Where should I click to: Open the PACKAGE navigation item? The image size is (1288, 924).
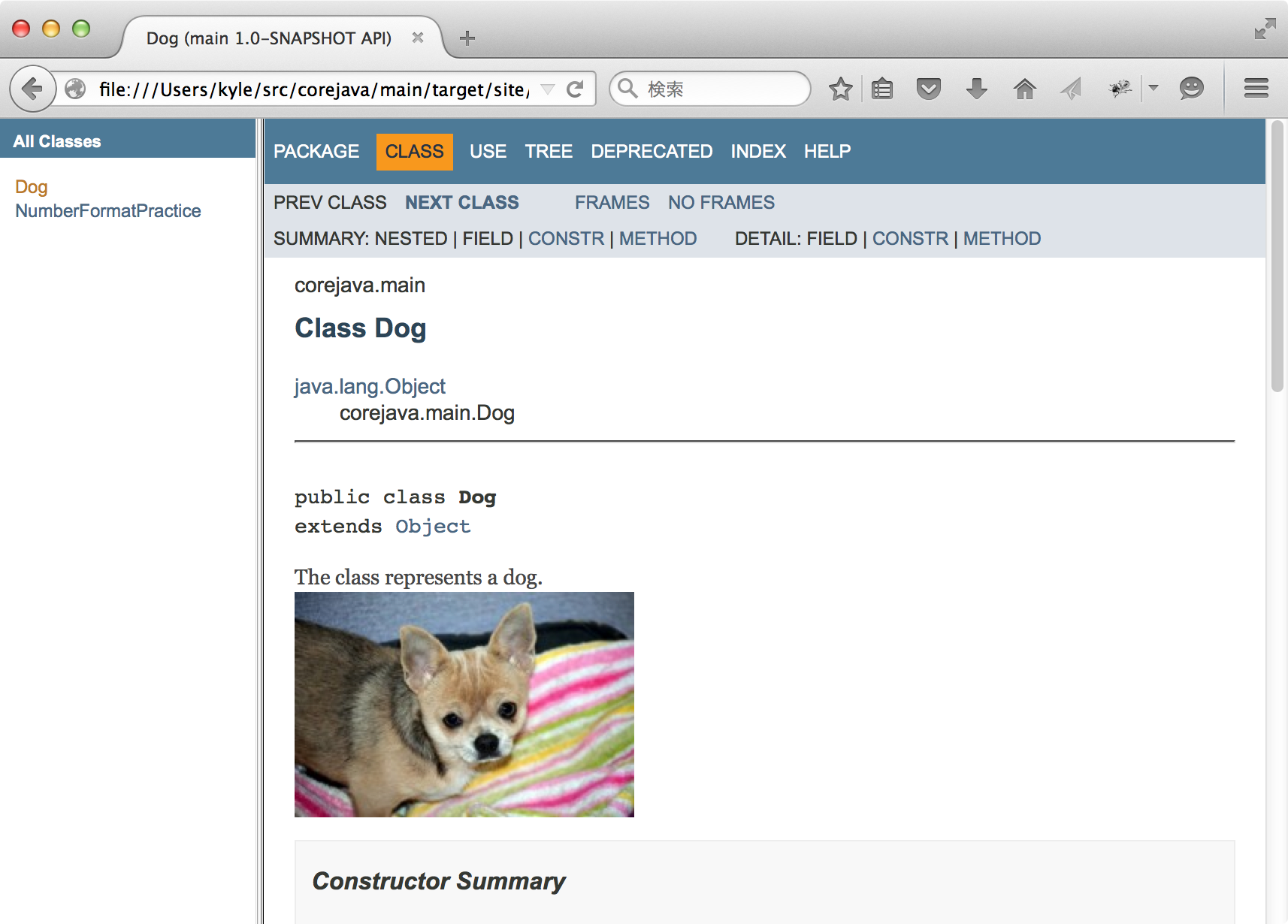316,152
